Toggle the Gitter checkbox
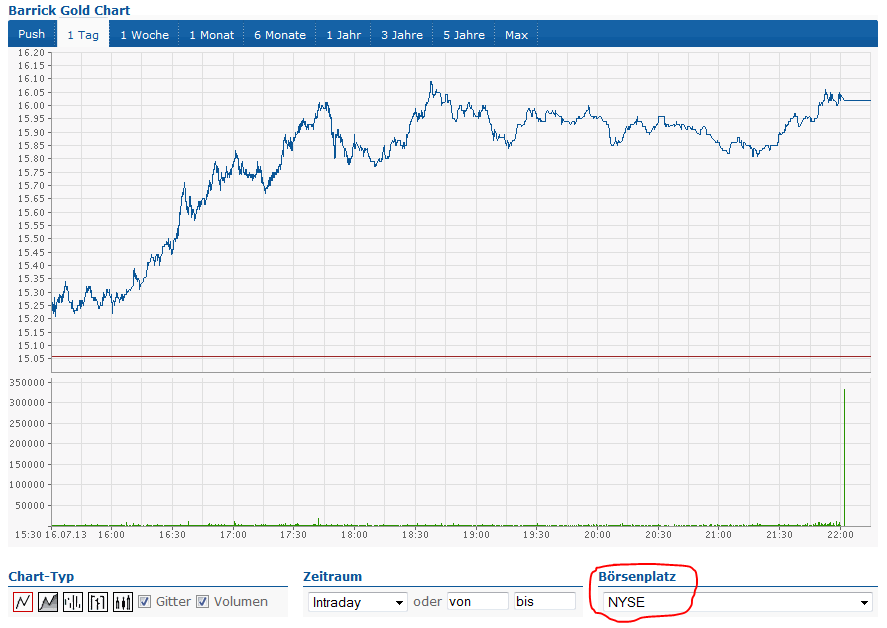The height and width of the screenshot is (628, 887). (x=145, y=601)
